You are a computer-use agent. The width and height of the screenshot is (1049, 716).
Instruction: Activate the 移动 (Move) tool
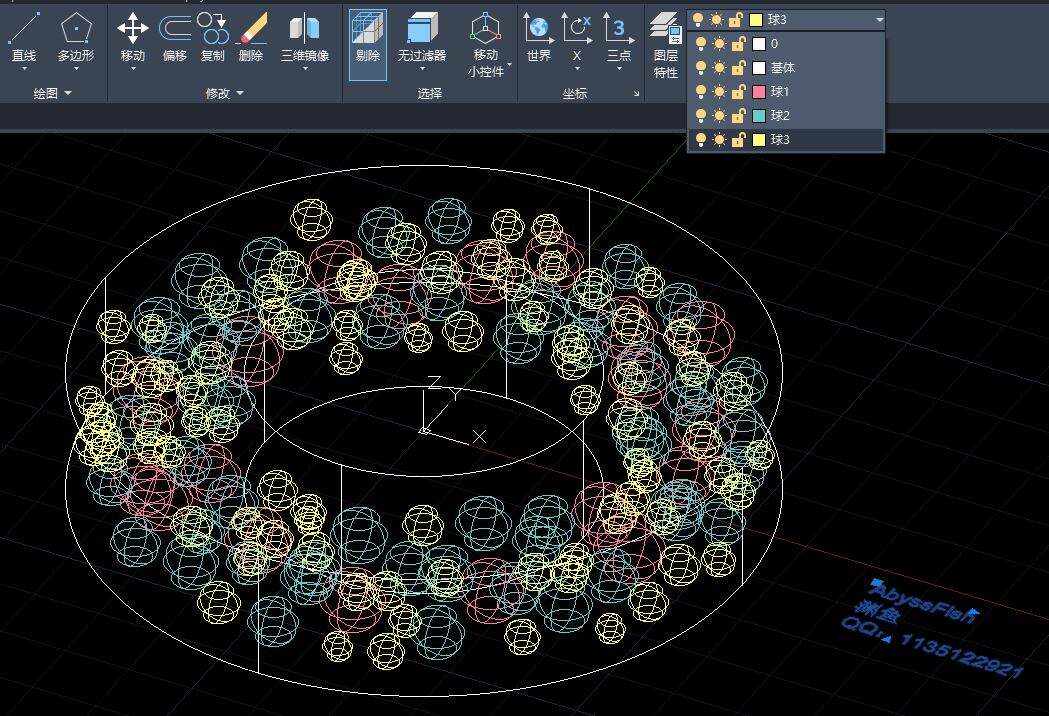132,38
